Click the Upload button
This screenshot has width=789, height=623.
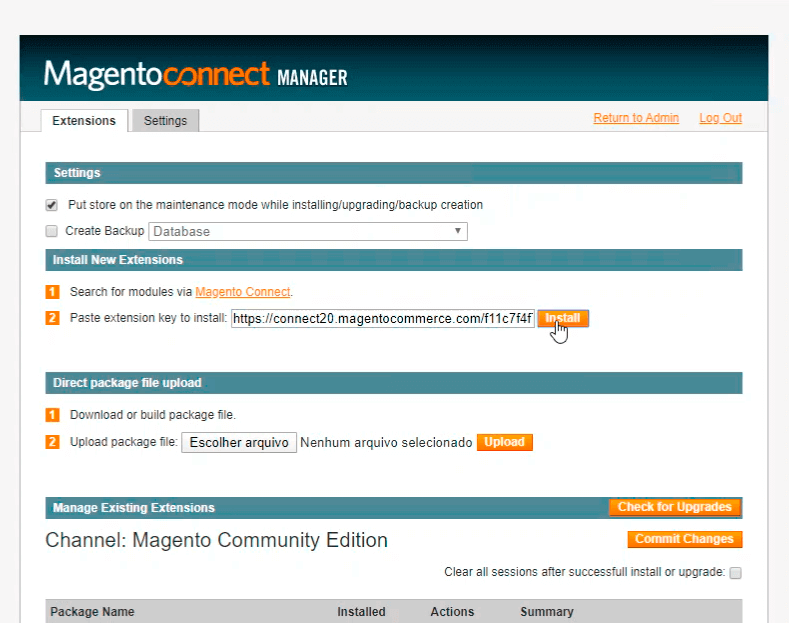504,442
